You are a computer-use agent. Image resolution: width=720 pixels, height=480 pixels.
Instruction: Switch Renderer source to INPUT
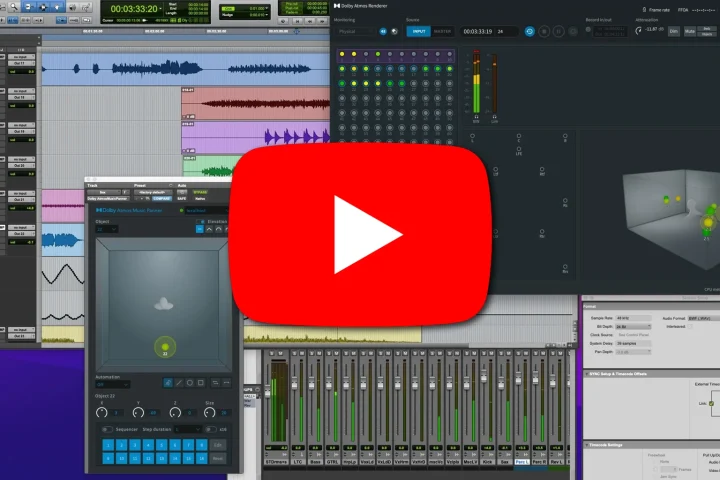coord(418,31)
